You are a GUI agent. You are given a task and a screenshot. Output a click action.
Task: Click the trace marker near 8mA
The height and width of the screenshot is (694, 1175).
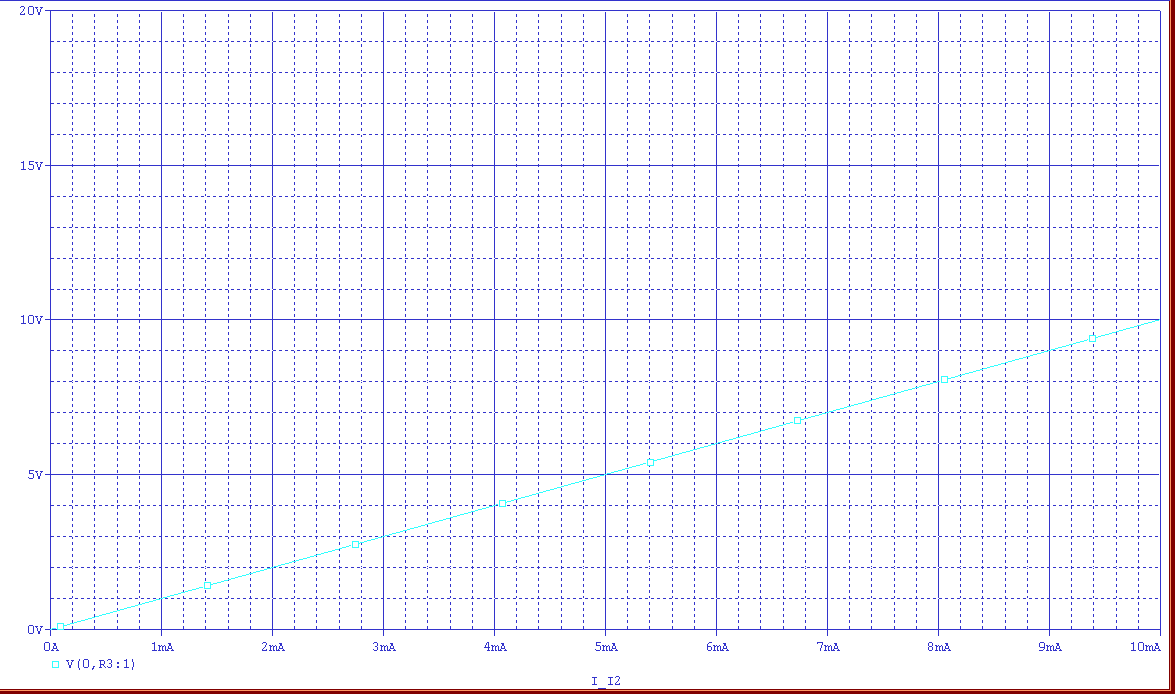coord(944,380)
